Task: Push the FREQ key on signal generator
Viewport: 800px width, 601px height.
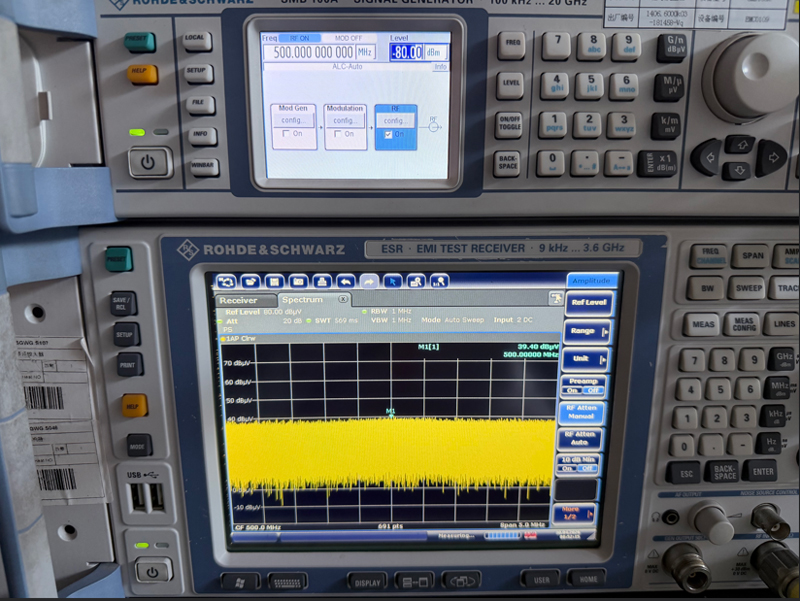Action: pyautogui.click(x=511, y=45)
